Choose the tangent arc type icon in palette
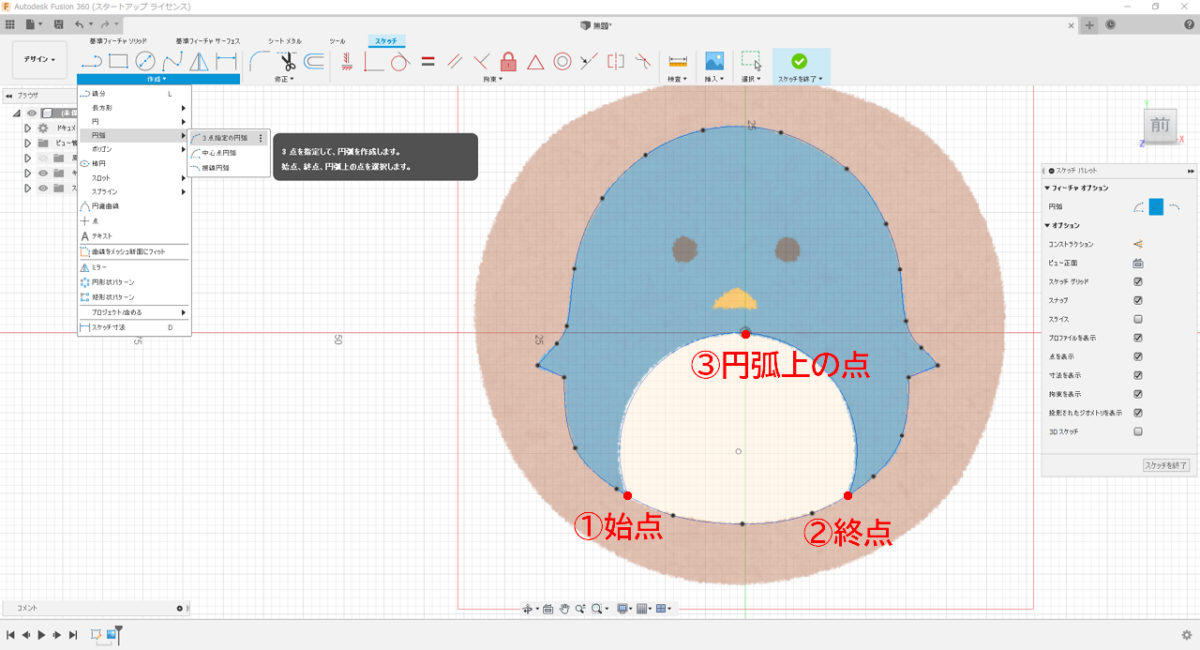This screenshot has width=1200, height=650. tap(1175, 207)
